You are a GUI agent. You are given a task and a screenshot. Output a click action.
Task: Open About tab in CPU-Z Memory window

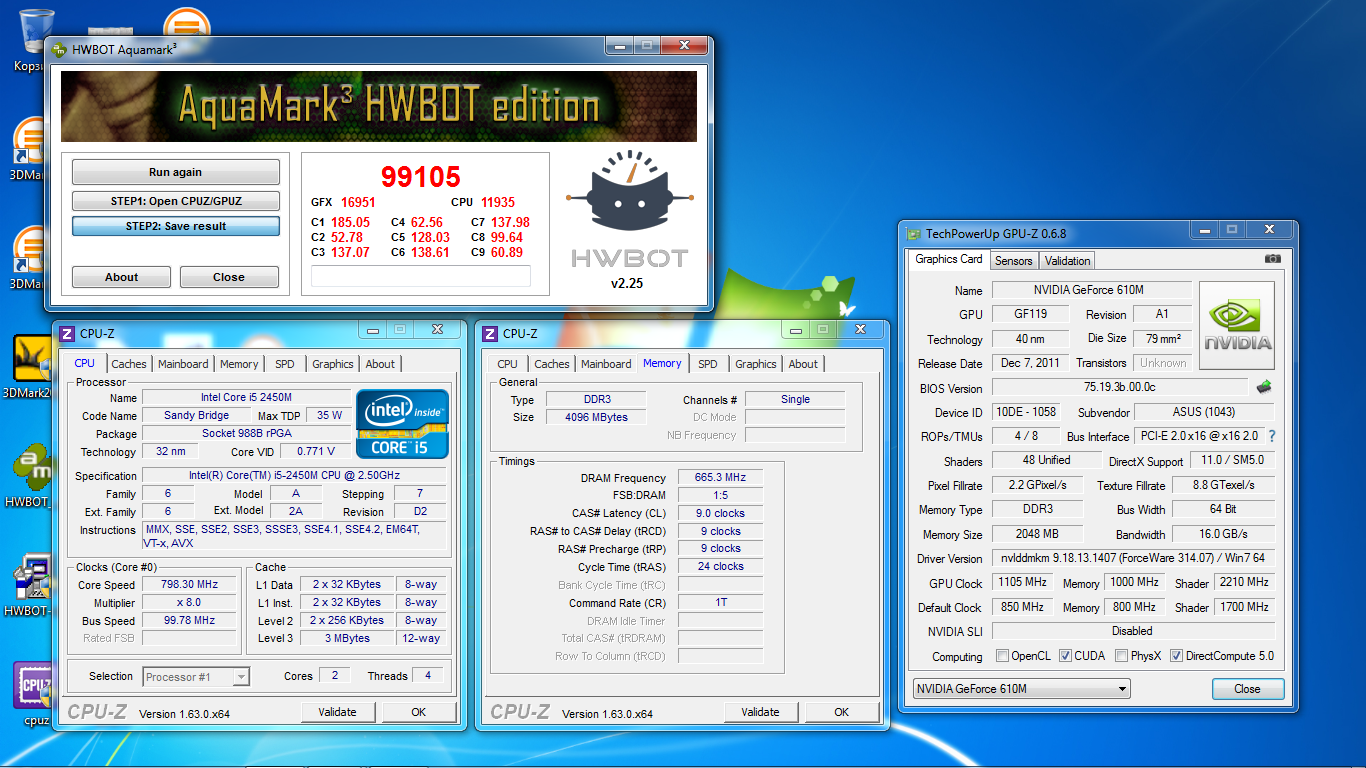pos(803,364)
